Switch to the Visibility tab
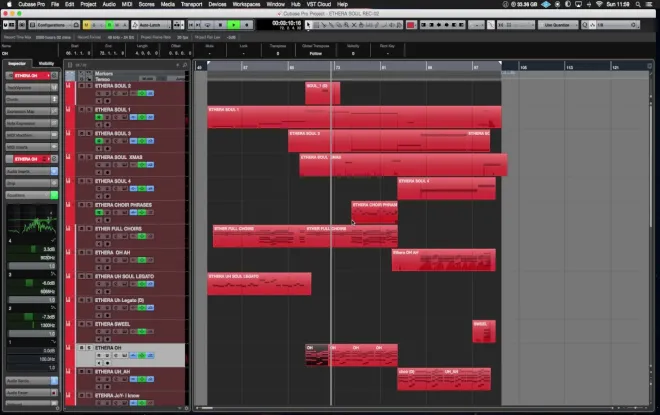This screenshot has width=660, height=415. [46, 64]
